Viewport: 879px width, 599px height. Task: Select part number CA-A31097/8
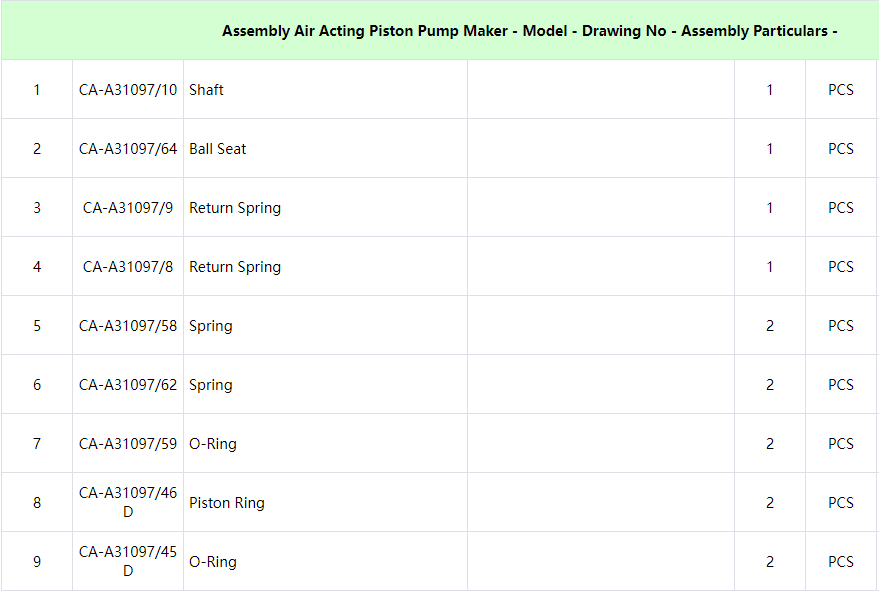pyautogui.click(x=128, y=267)
